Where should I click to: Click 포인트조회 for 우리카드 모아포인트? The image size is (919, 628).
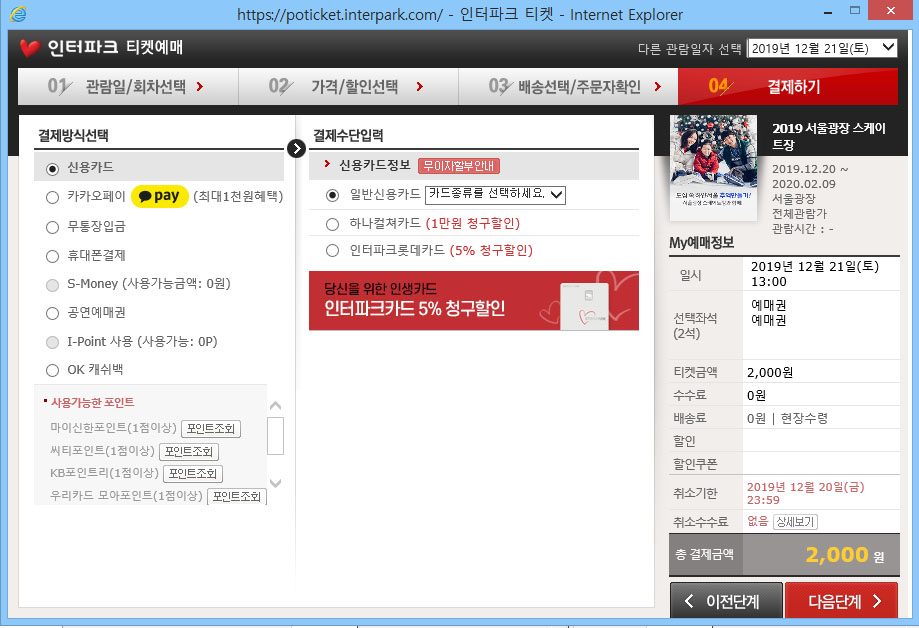pos(237,497)
